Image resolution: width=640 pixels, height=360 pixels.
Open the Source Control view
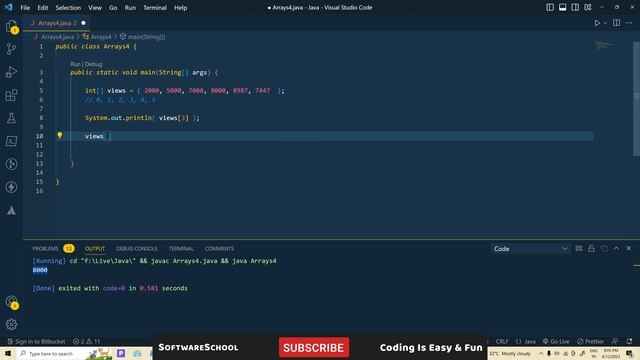click(x=11, y=49)
